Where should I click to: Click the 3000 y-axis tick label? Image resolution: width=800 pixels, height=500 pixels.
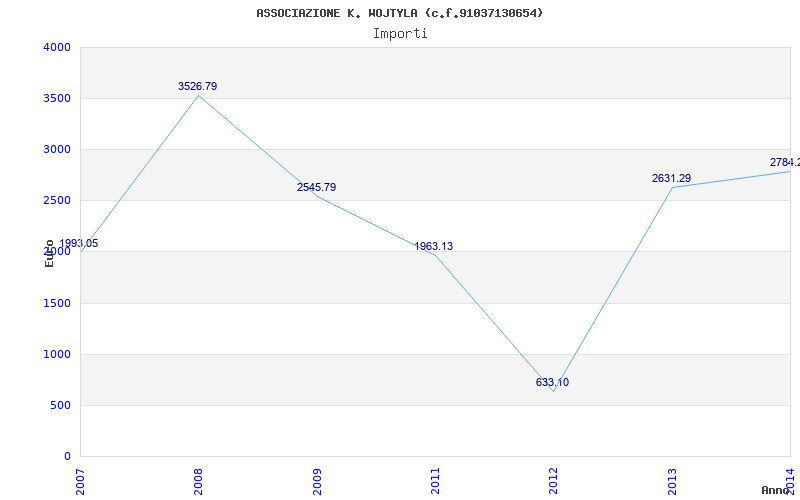pyautogui.click(x=57, y=149)
